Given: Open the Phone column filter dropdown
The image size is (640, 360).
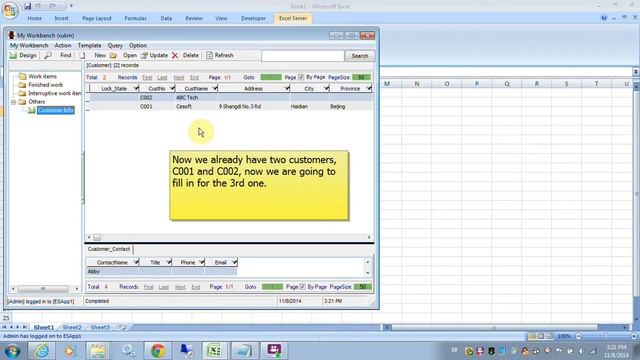Looking at the screenshot, I should click(x=202, y=262).
